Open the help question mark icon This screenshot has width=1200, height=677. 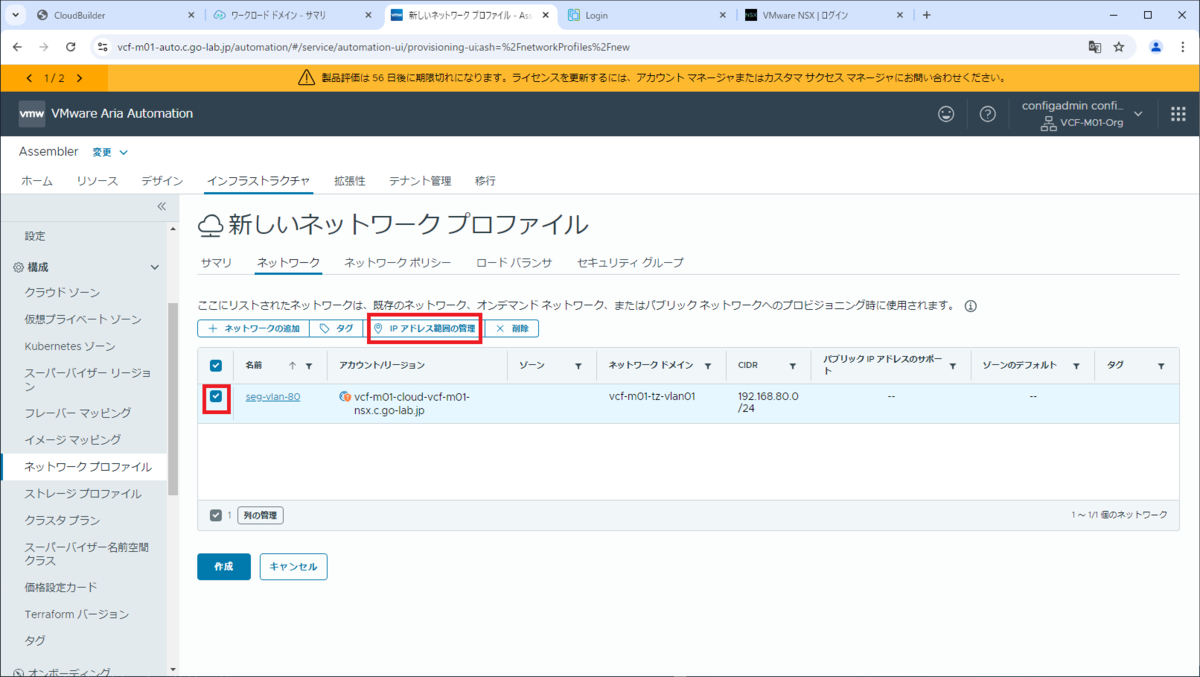[x=988, y=114]
